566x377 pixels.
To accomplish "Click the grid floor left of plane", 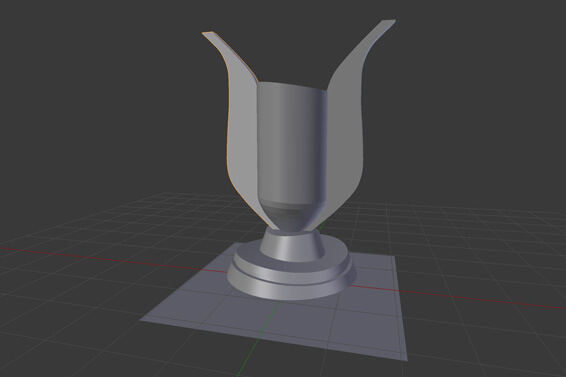I will [x=90, y=289].
